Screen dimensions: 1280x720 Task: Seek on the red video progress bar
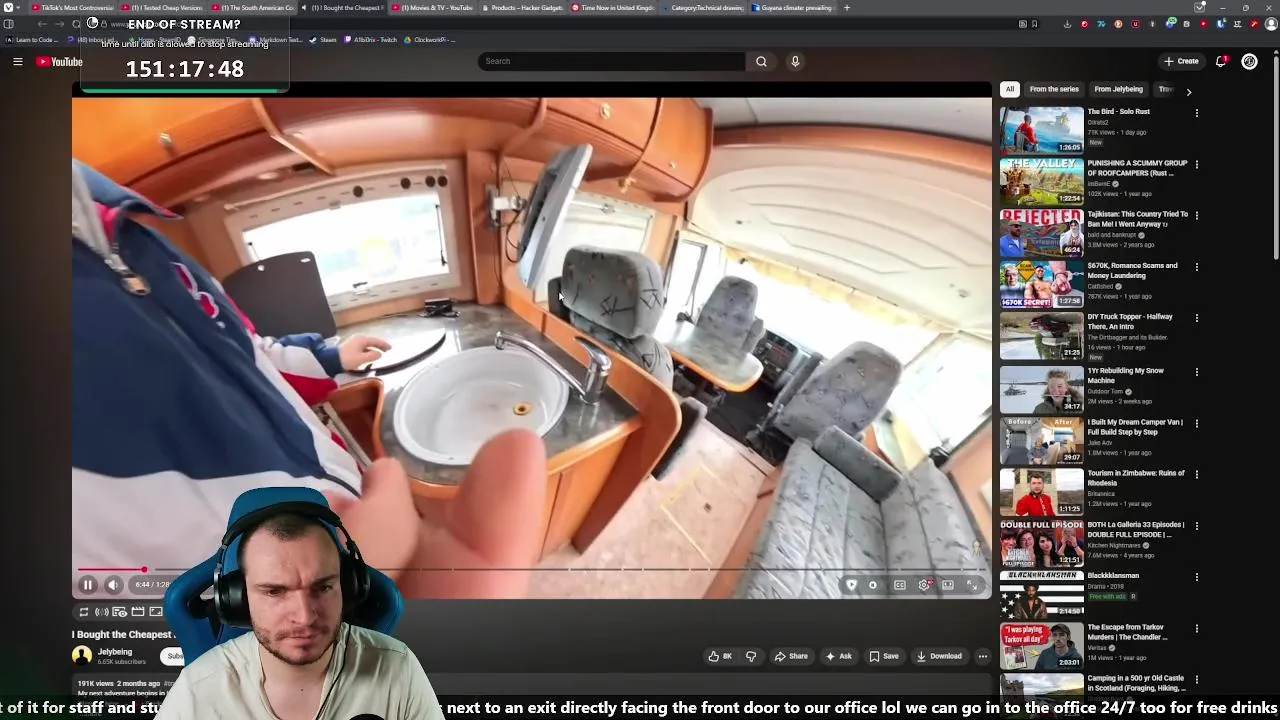pyautogui.click(x=534, y=570)
